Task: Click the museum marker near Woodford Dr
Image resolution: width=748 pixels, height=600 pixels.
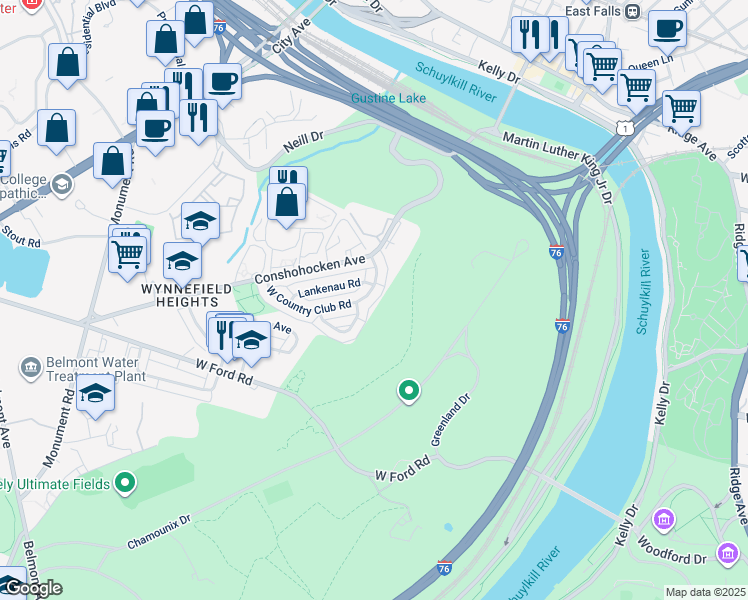Action: click(727, 554)
